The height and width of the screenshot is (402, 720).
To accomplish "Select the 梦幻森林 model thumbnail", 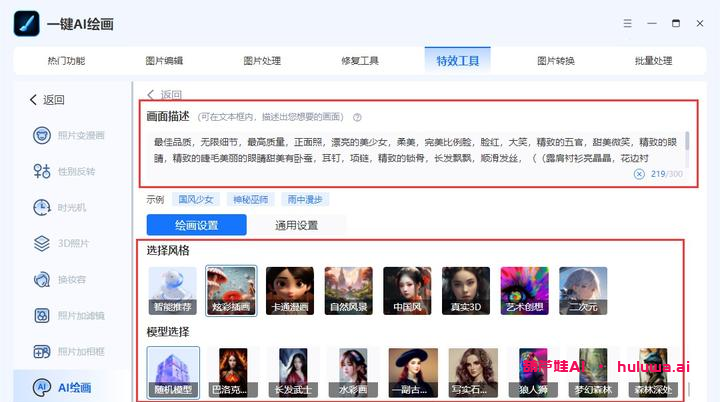I will pos(593,373).
